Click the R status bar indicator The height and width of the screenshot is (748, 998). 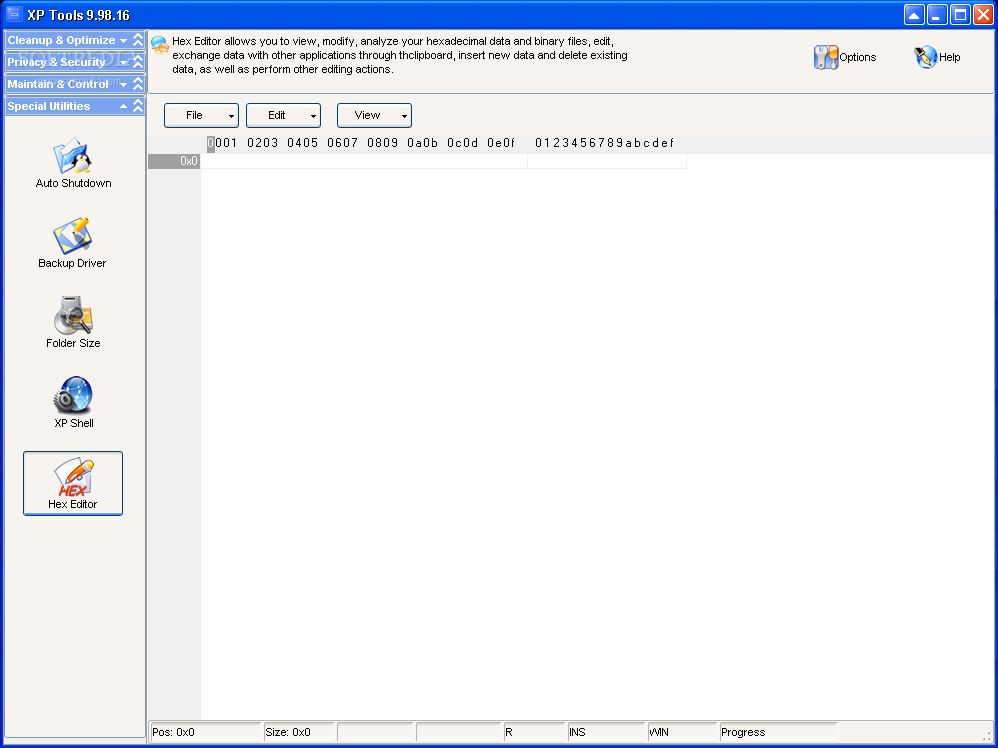tap(534, 732)
